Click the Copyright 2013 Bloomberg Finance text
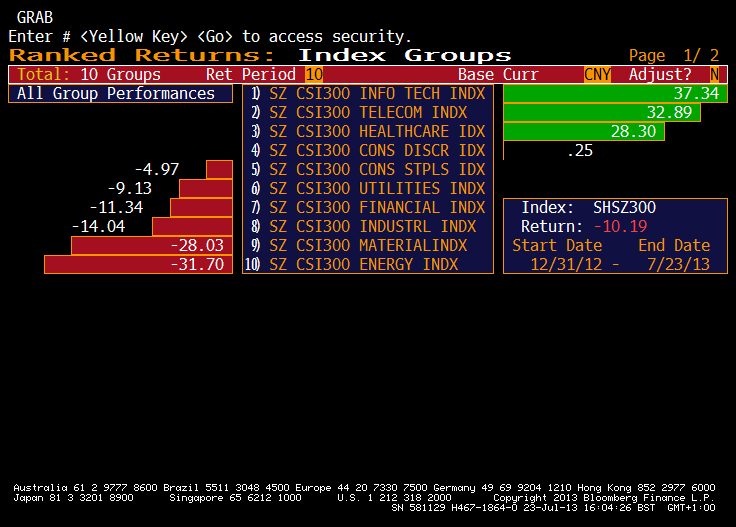 [604, 497]
